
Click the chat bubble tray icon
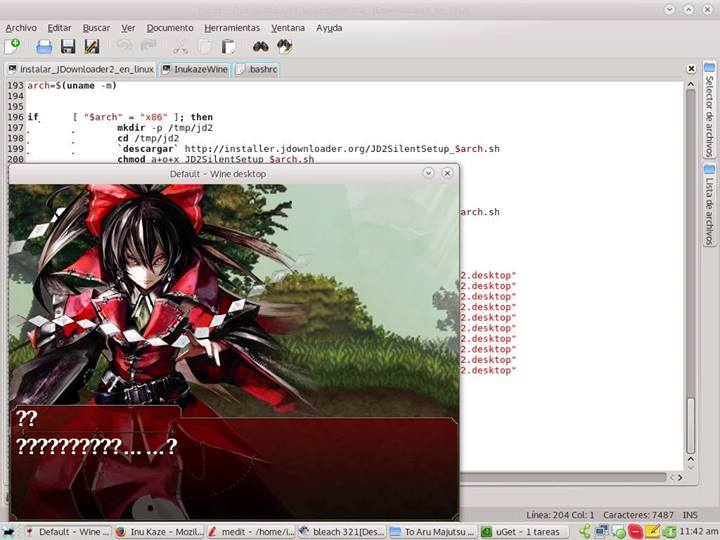pyautogui.click(x=619, y=532)
